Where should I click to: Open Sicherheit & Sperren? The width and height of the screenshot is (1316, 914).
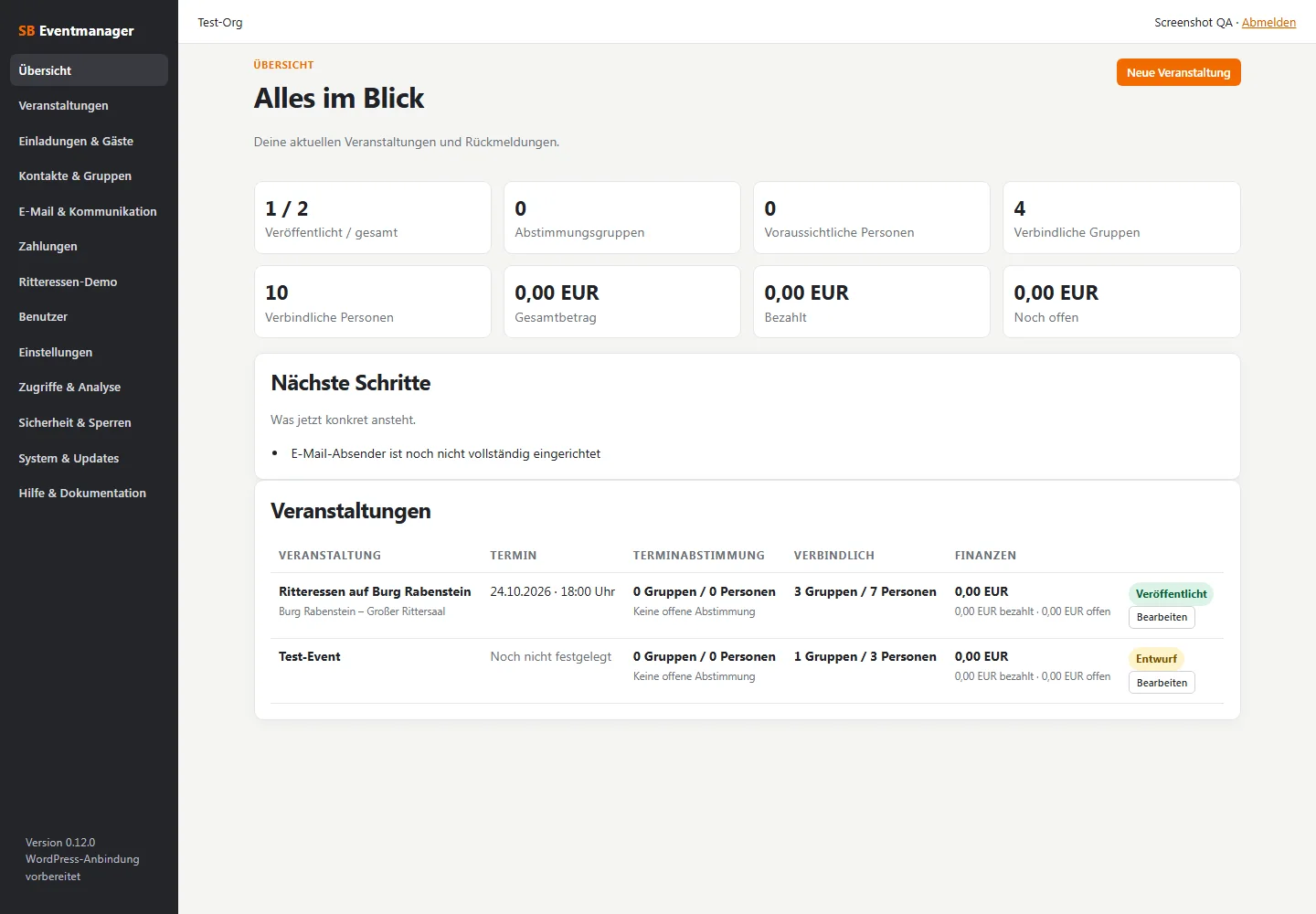89,422
